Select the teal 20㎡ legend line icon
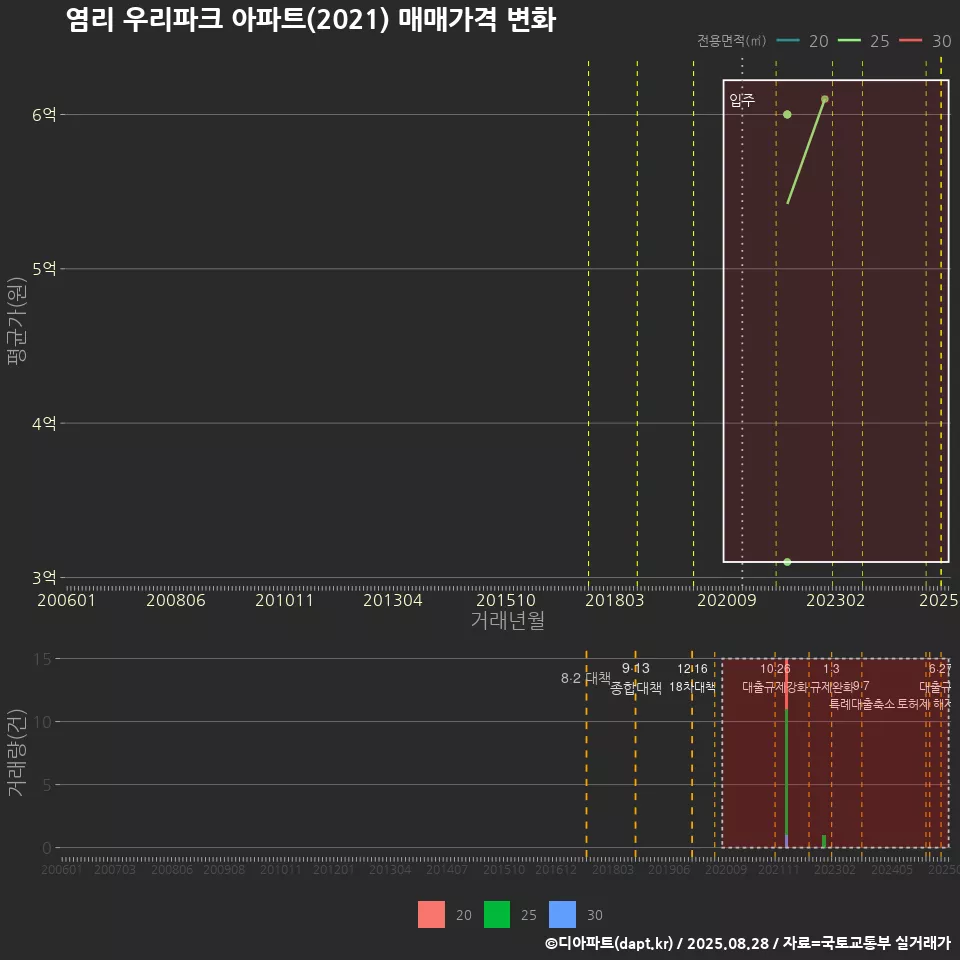 pos(788,41)
